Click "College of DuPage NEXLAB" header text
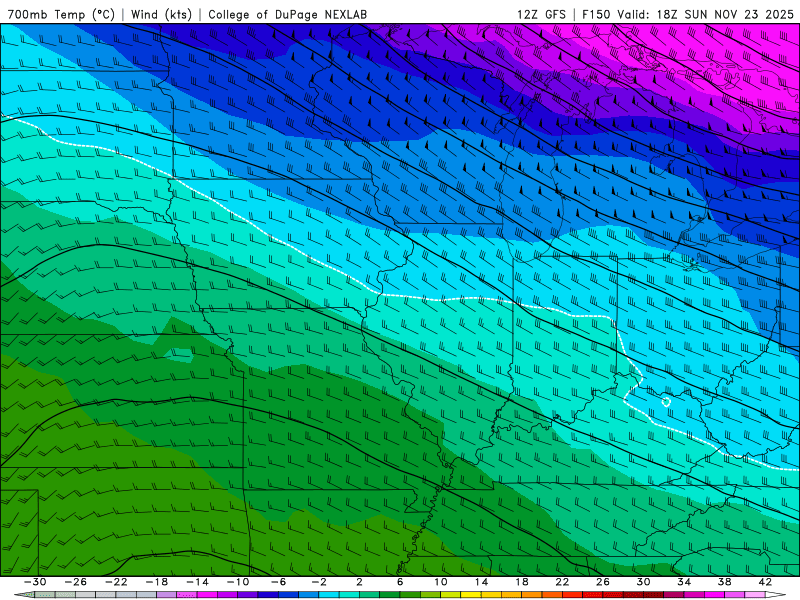800x600 pixels. click(x=287, y=14)
